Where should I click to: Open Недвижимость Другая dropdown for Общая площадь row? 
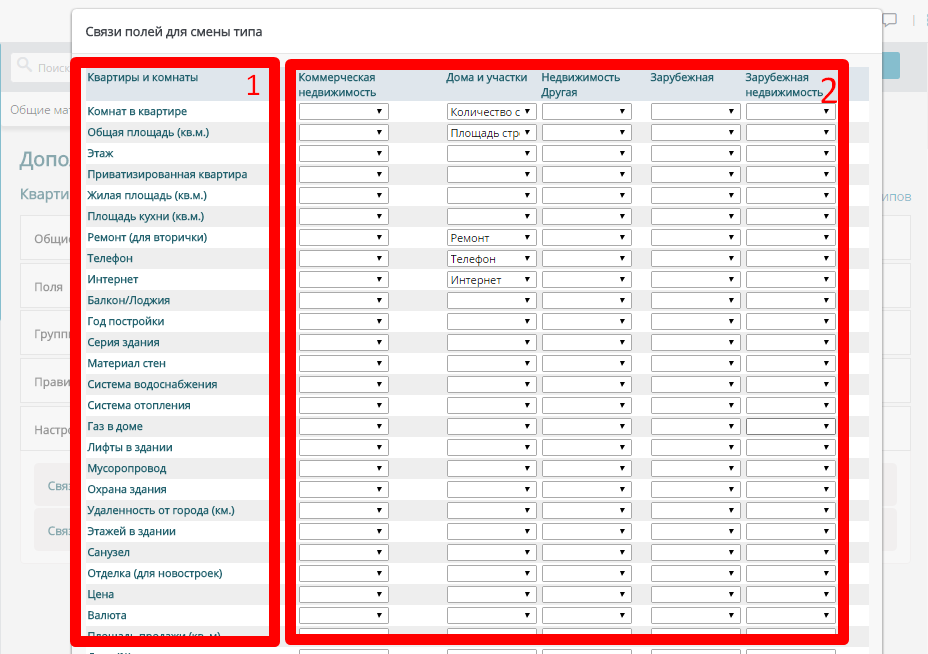click(587, 133)
